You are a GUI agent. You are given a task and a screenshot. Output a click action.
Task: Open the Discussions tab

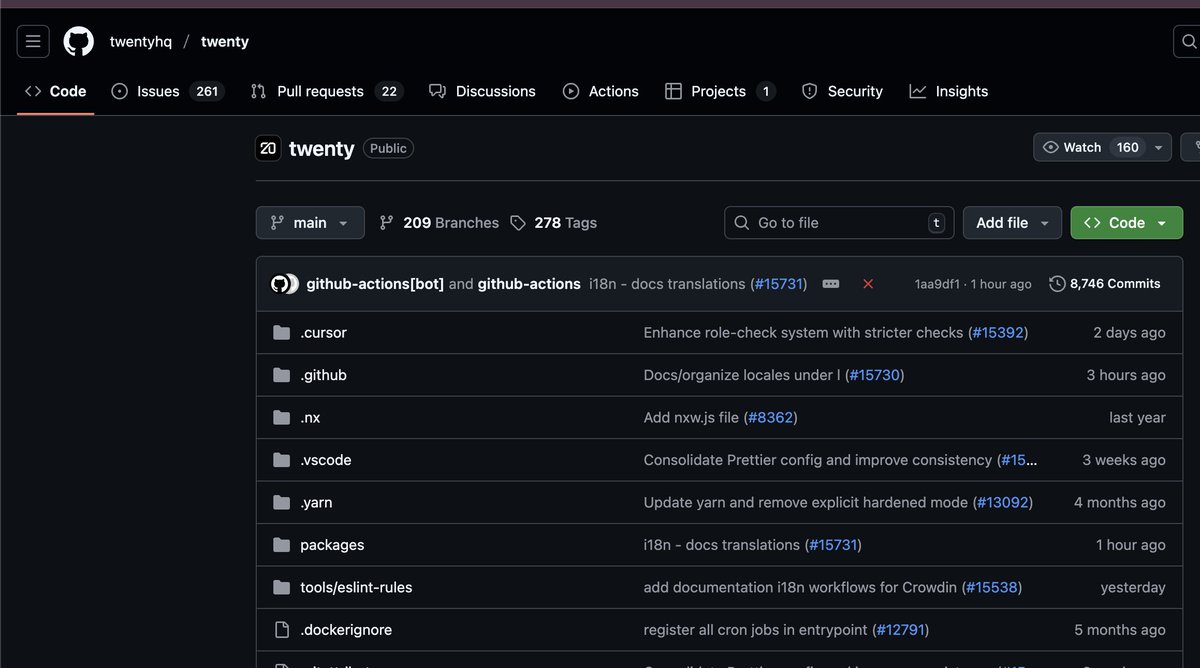click(x=483, y=91)
